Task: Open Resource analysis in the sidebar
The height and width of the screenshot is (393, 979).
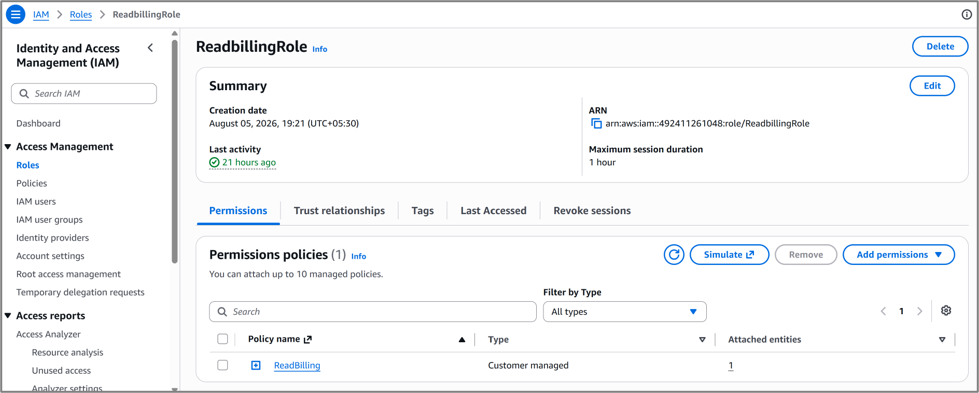Action: click(67, 352)
